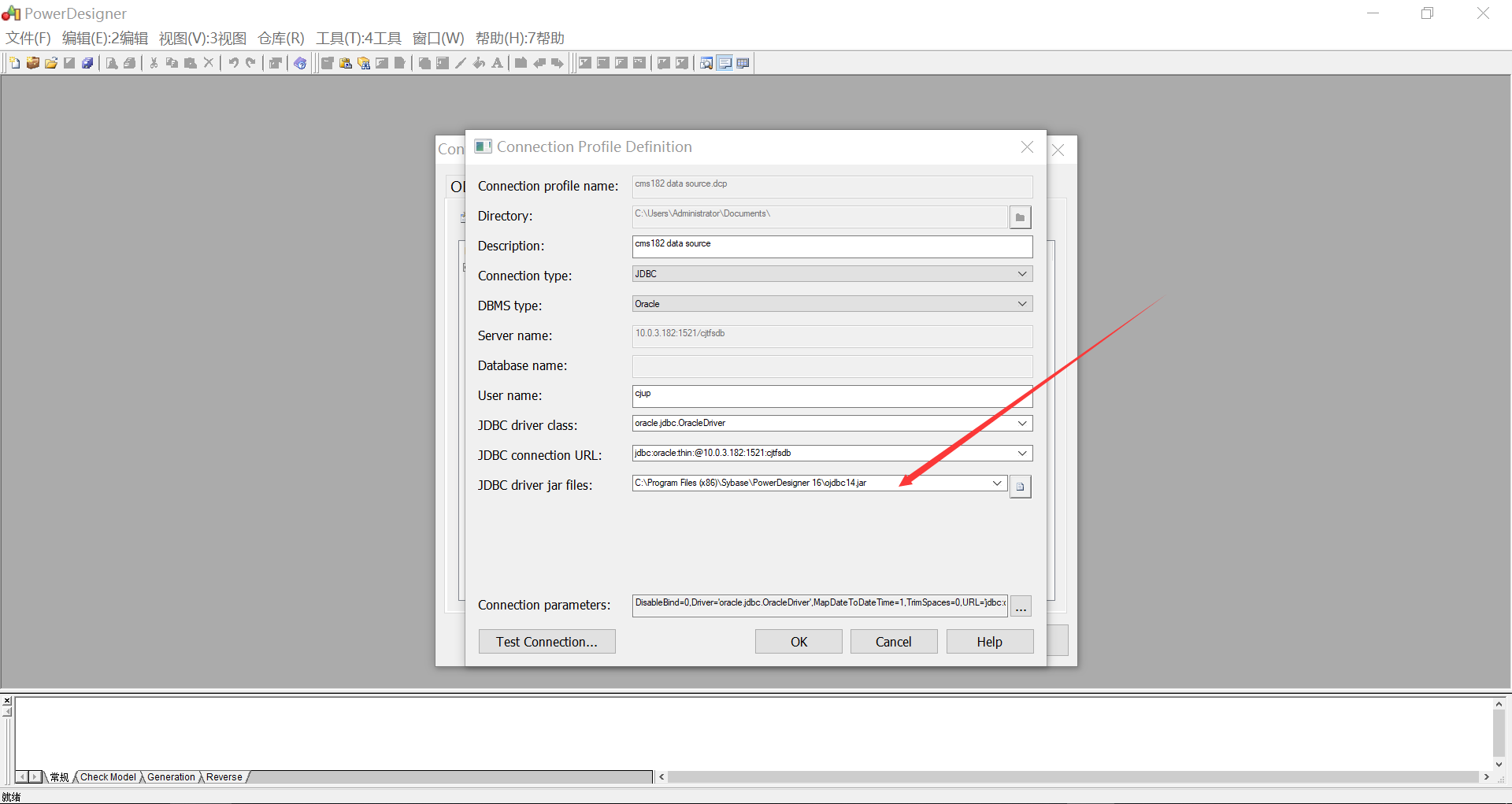Click the New Project briefcase icon

point(33,63)
